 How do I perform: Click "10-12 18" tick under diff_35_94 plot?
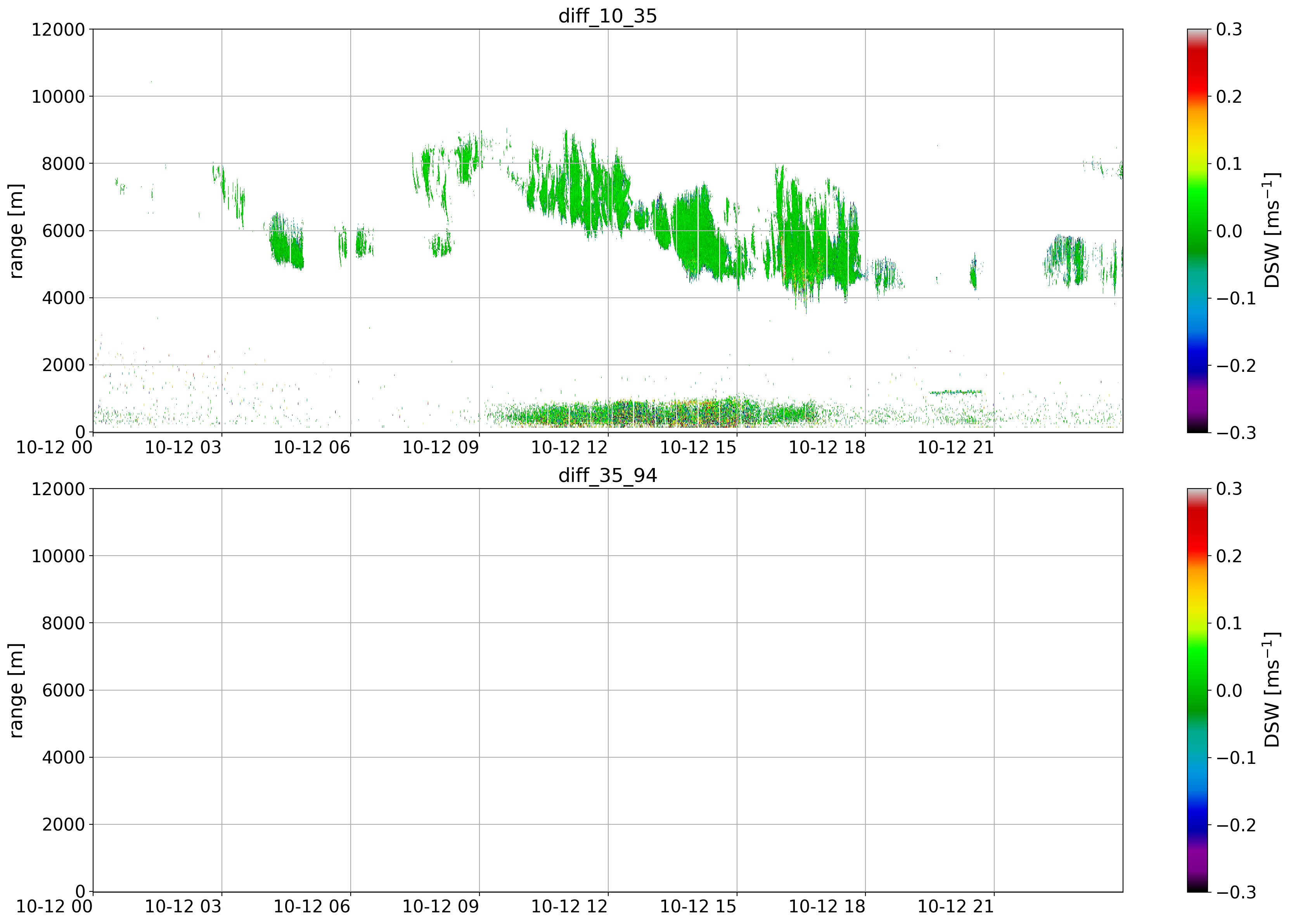827,907
